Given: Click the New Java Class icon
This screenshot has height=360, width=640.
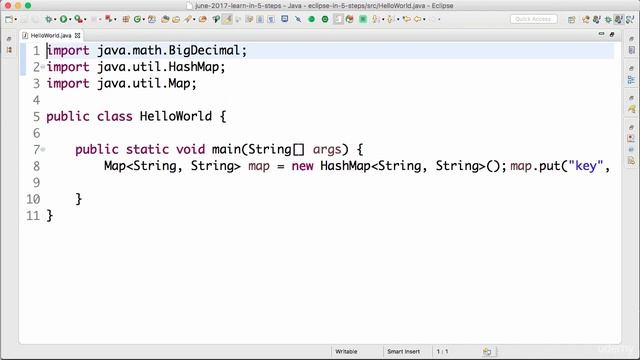Looking at the screenshot, I should [x=138, y=19].
